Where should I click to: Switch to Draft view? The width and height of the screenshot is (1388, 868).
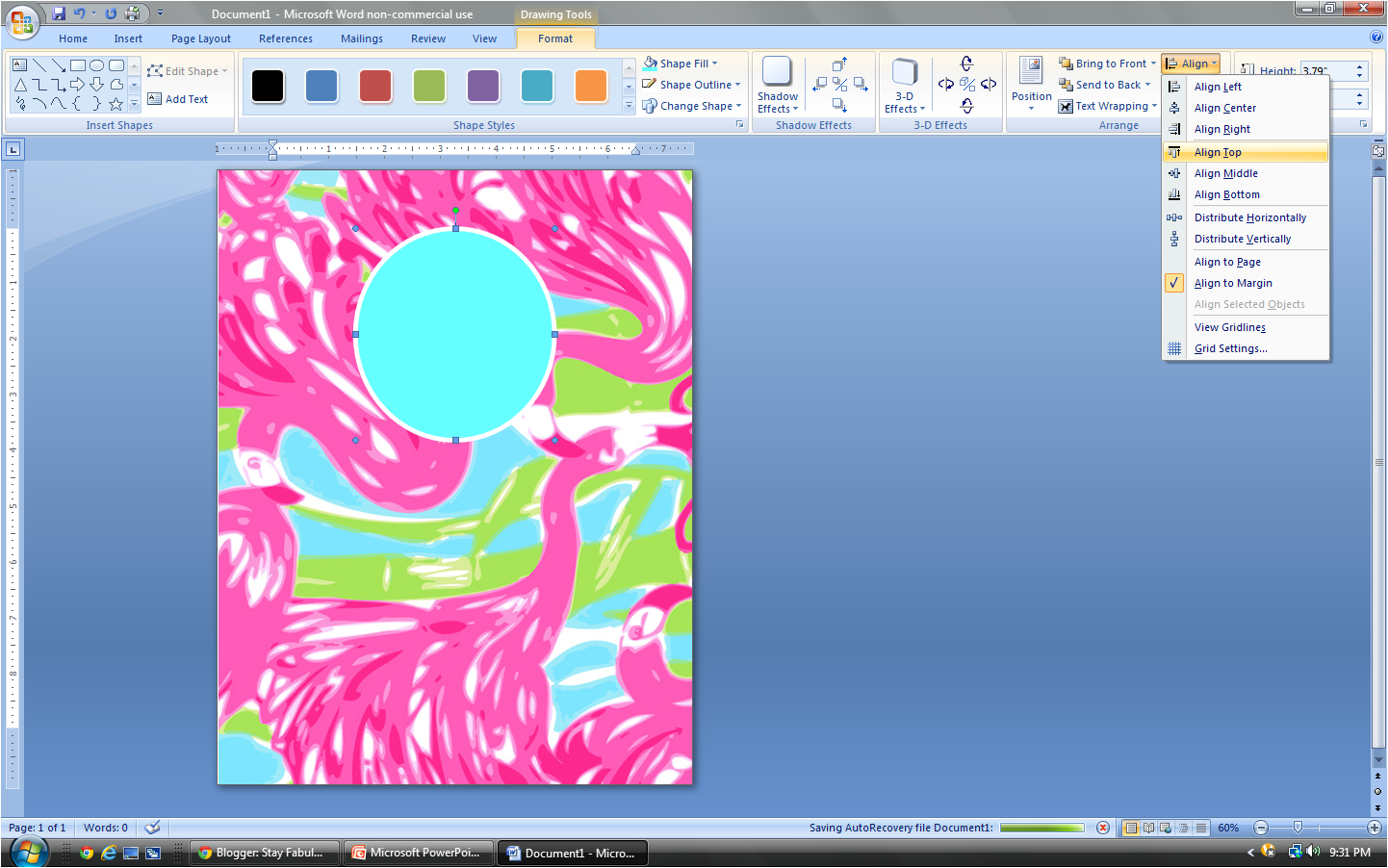click(1200, 828)
